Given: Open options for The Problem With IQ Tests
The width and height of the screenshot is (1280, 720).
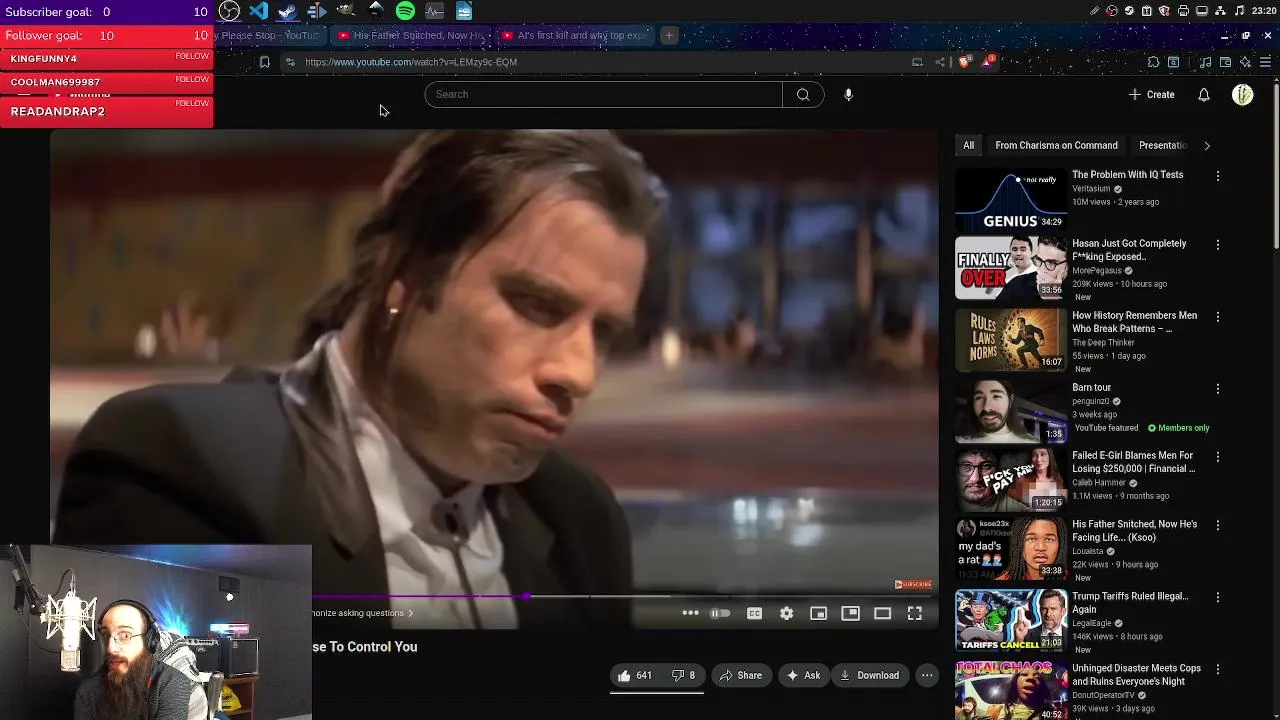Looking at the screenshot, I should pos(1217,176).
